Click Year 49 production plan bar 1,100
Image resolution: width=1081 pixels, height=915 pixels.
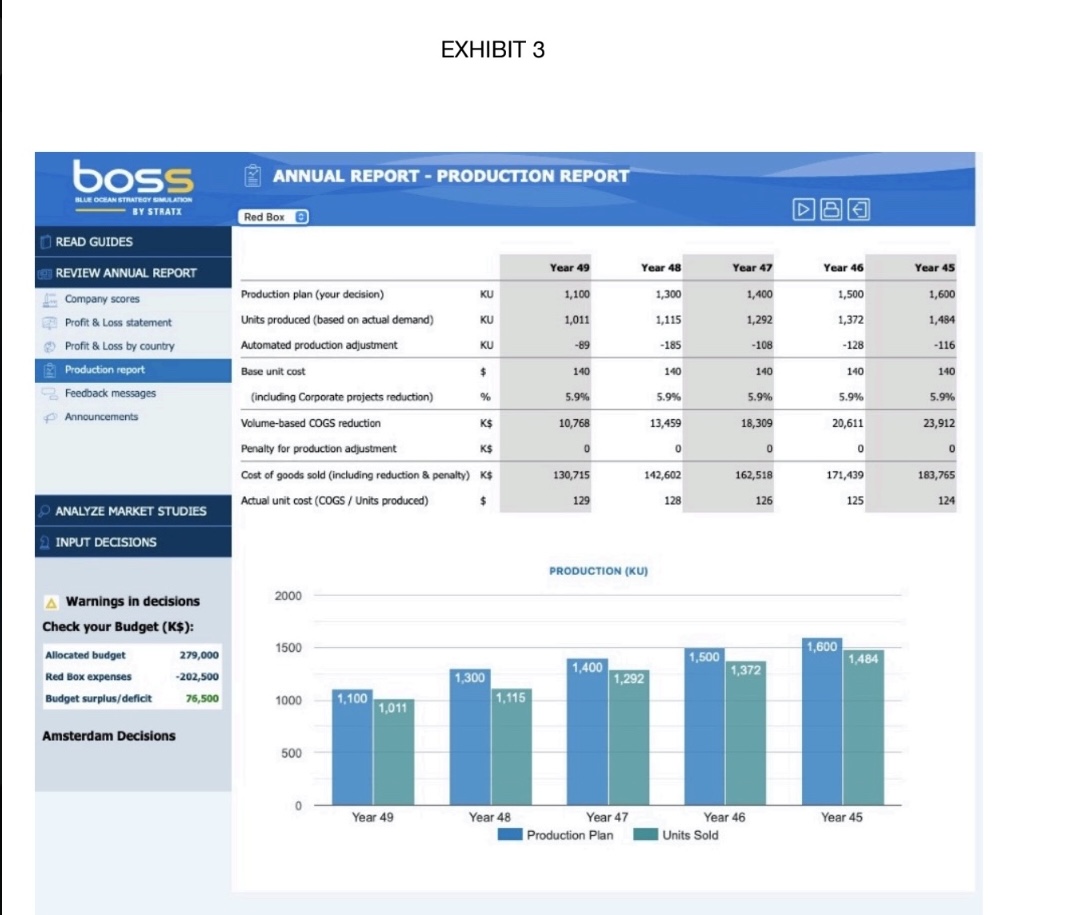(x=352, y=747)
